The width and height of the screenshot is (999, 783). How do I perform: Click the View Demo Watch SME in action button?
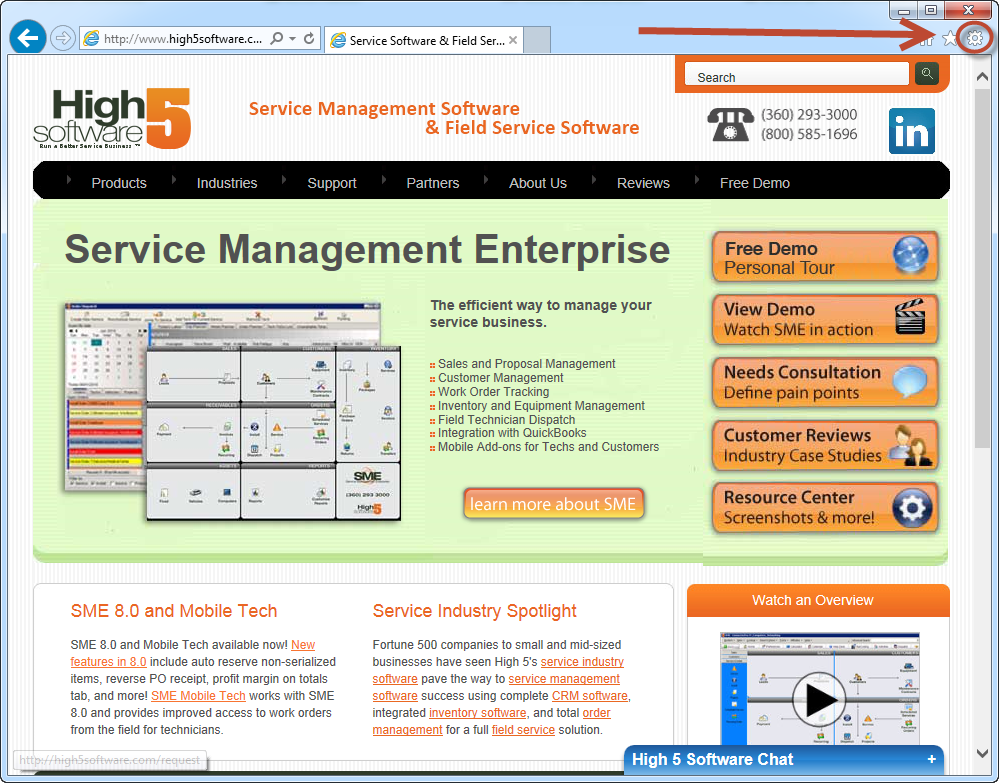tap(825, 320)
